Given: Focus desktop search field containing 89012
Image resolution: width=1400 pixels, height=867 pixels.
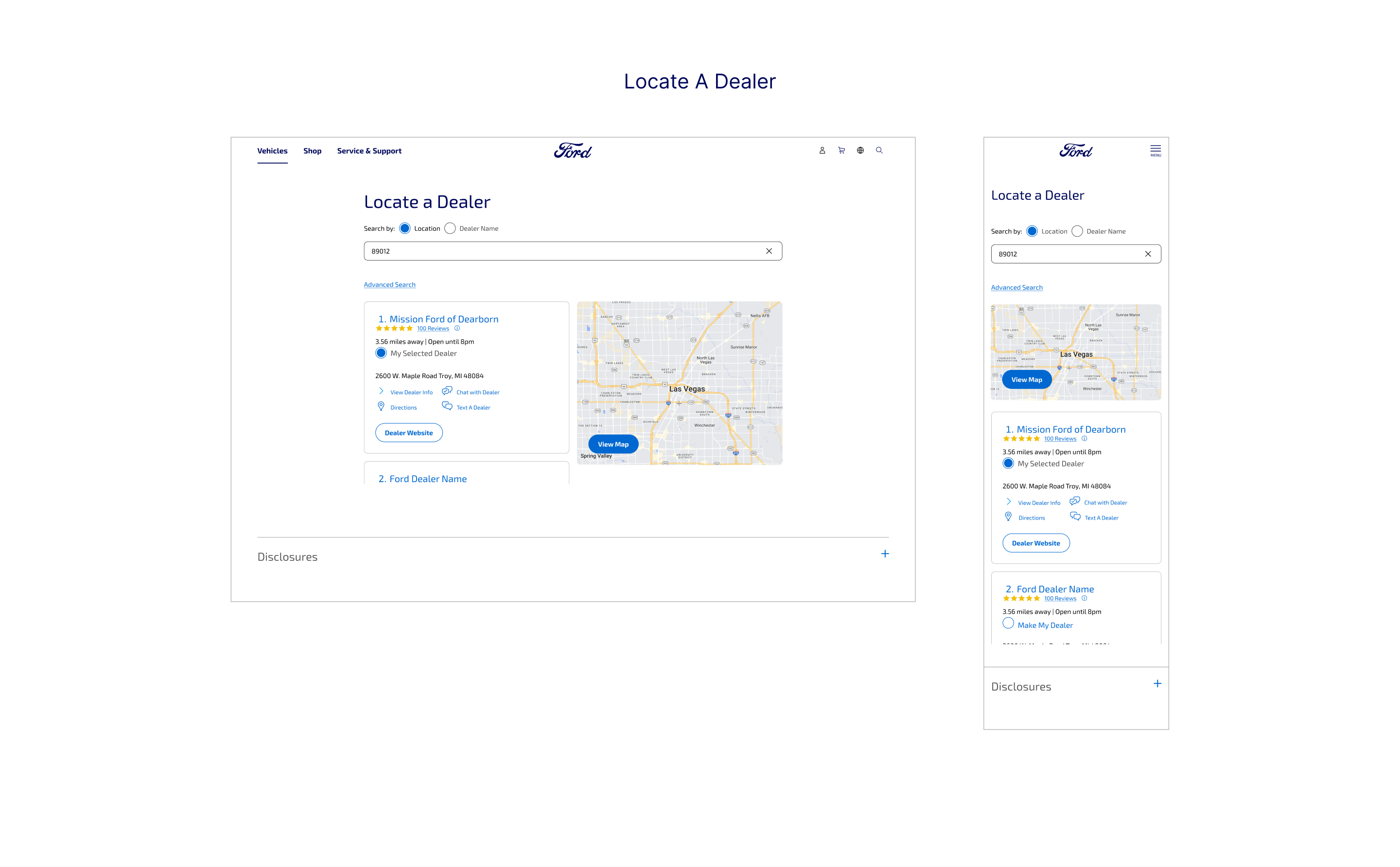Looking at the screenshot, I should click(572, 251).
